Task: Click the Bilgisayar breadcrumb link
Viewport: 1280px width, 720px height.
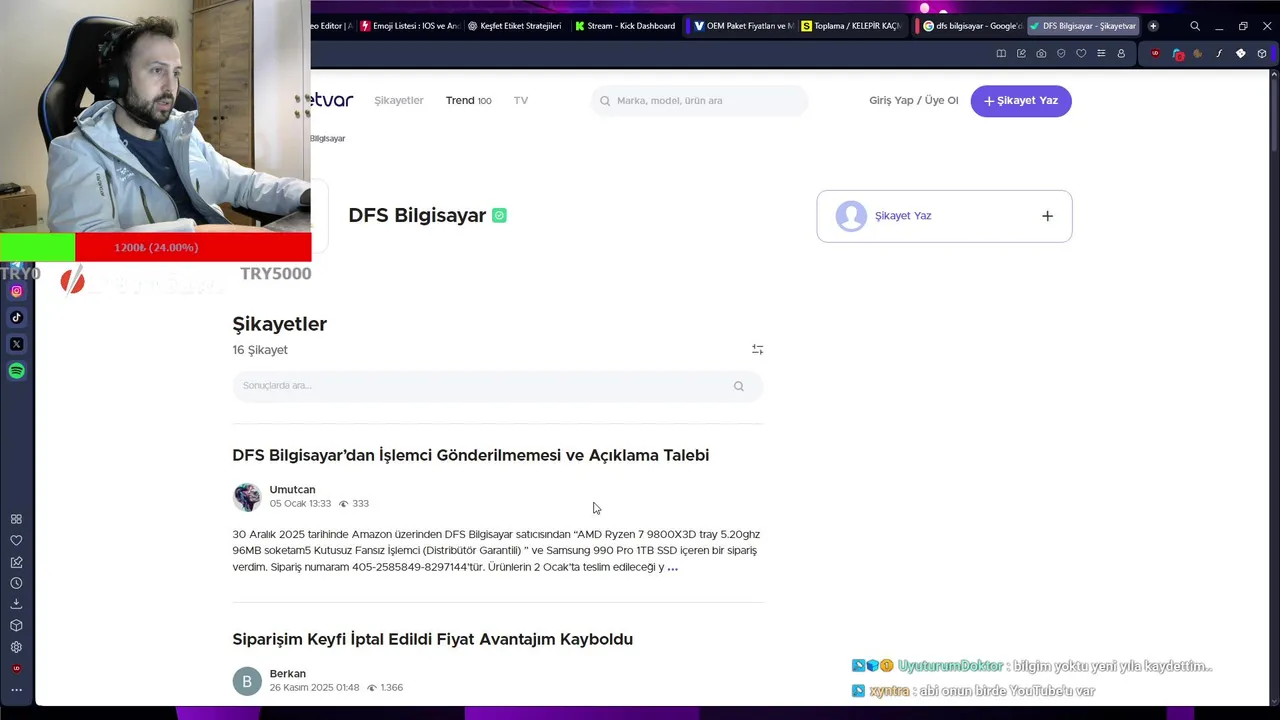Action: coord(327,138)
